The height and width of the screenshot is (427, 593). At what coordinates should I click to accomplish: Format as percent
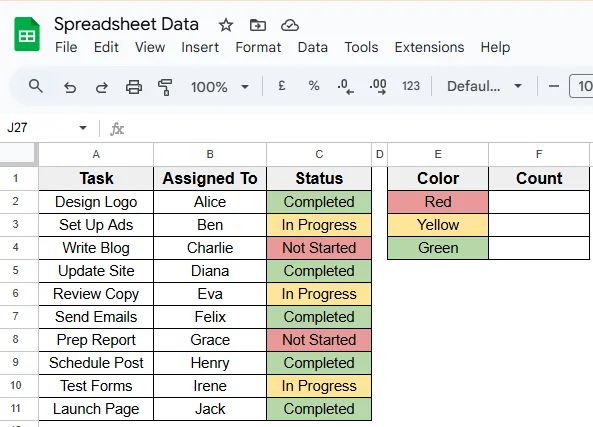click(314, 86)
